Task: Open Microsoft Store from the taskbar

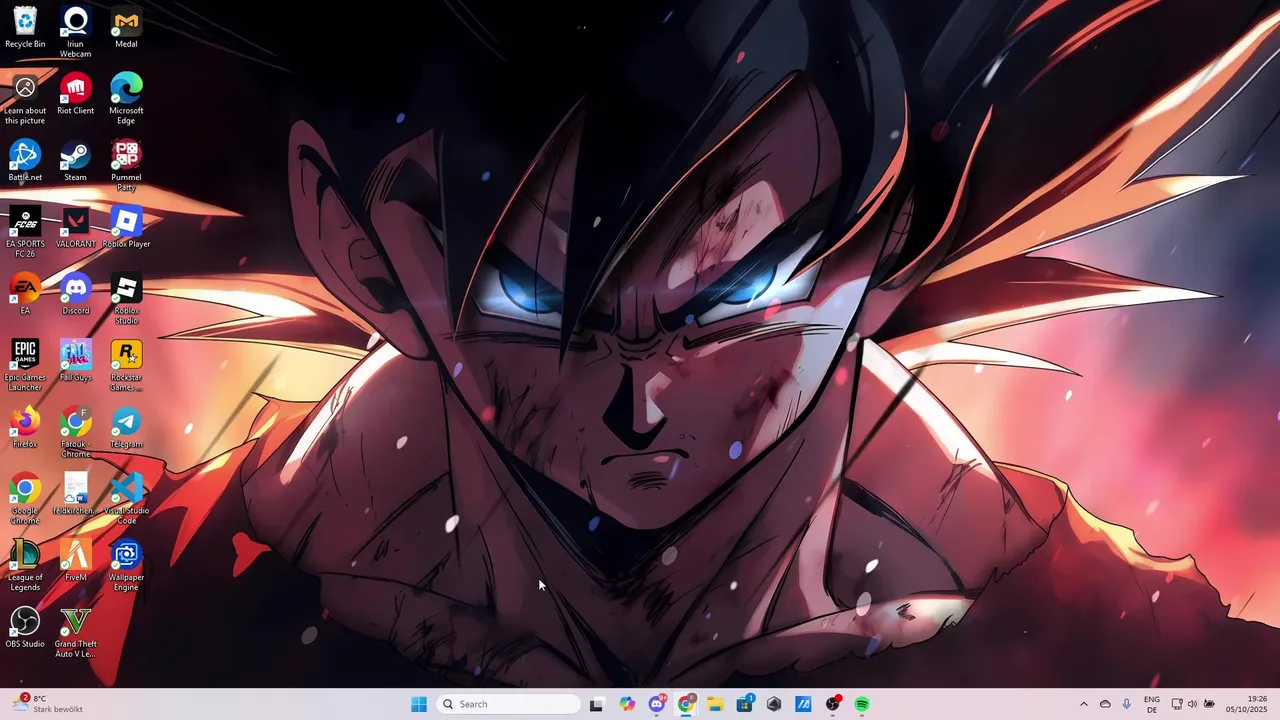Action: pos(745,704)
